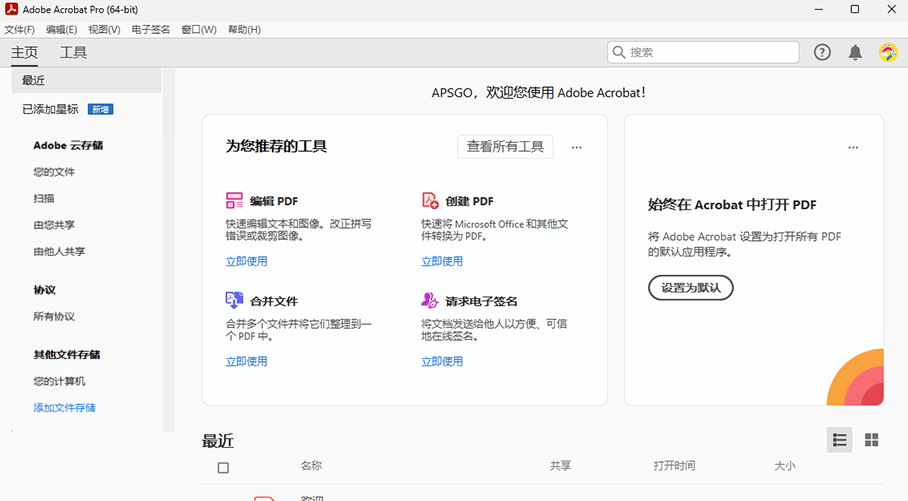Screen dimensions: 908x501
Task: Switch to thumbnail grid view
Action: (x=872, y=440)
